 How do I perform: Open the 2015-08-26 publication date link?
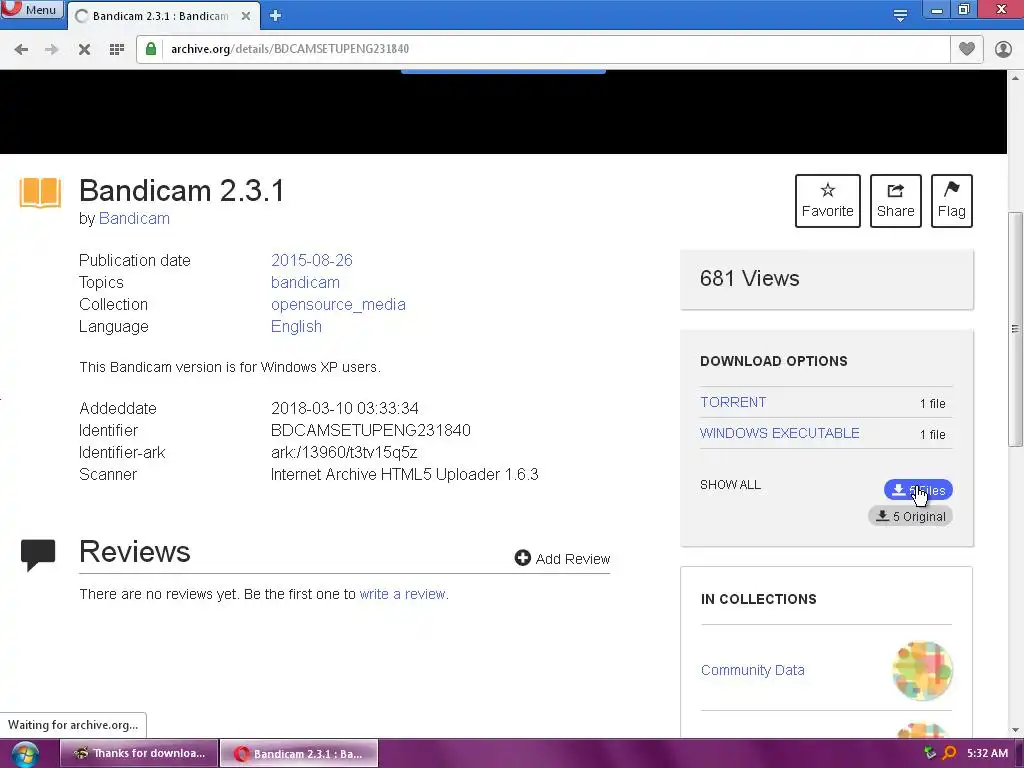(x=312, y=261)
